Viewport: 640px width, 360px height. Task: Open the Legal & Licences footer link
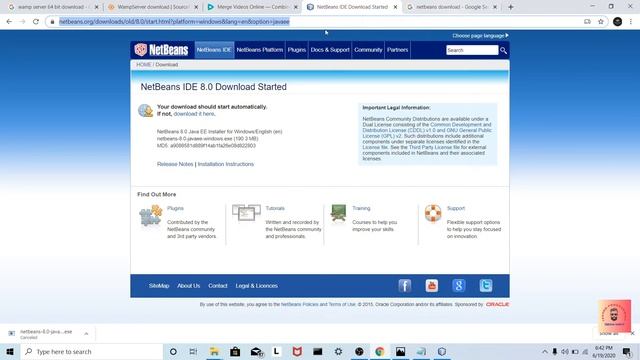coord(257,286)
